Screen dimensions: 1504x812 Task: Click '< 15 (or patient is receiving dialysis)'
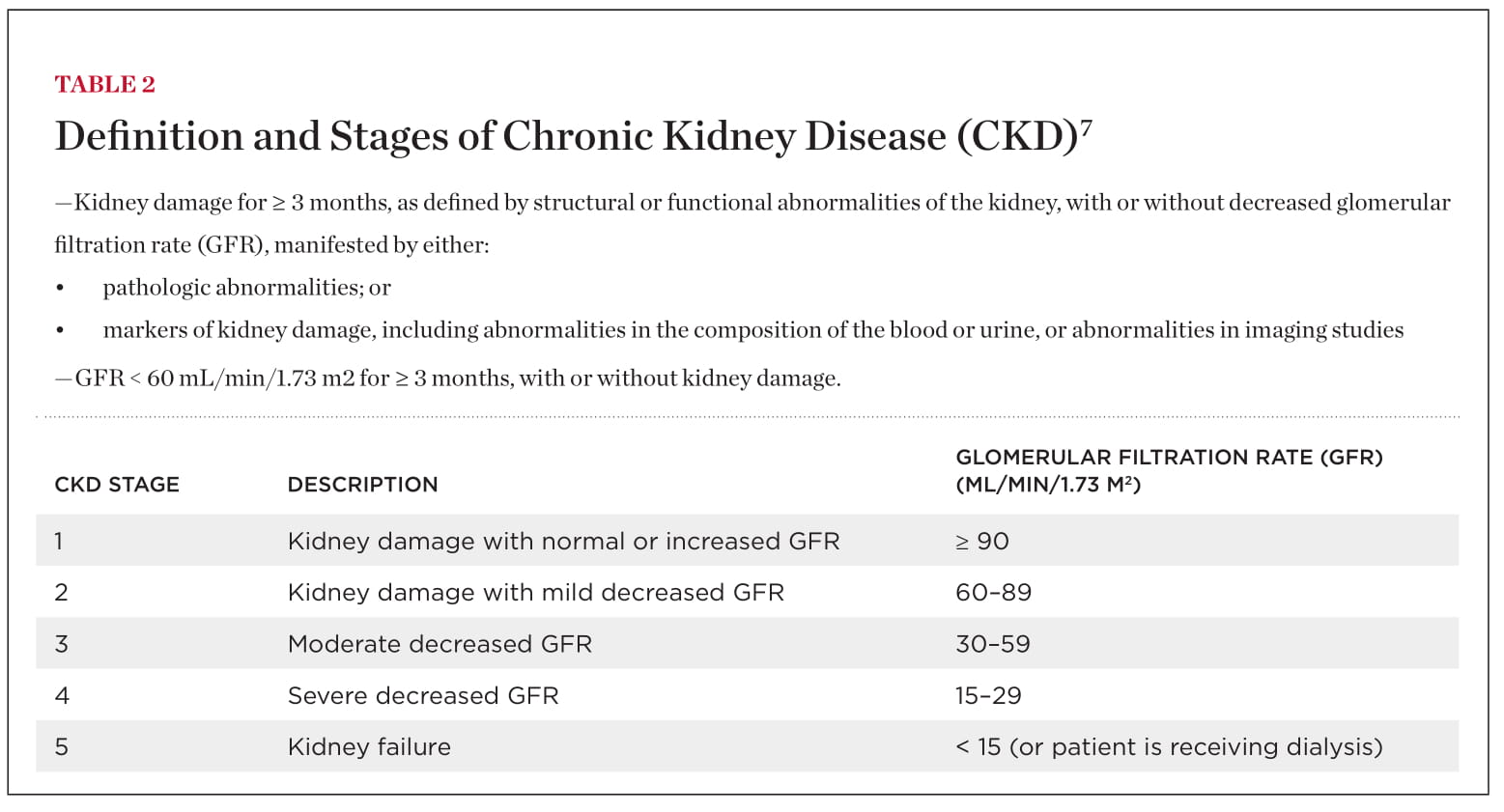(1169, 746)
